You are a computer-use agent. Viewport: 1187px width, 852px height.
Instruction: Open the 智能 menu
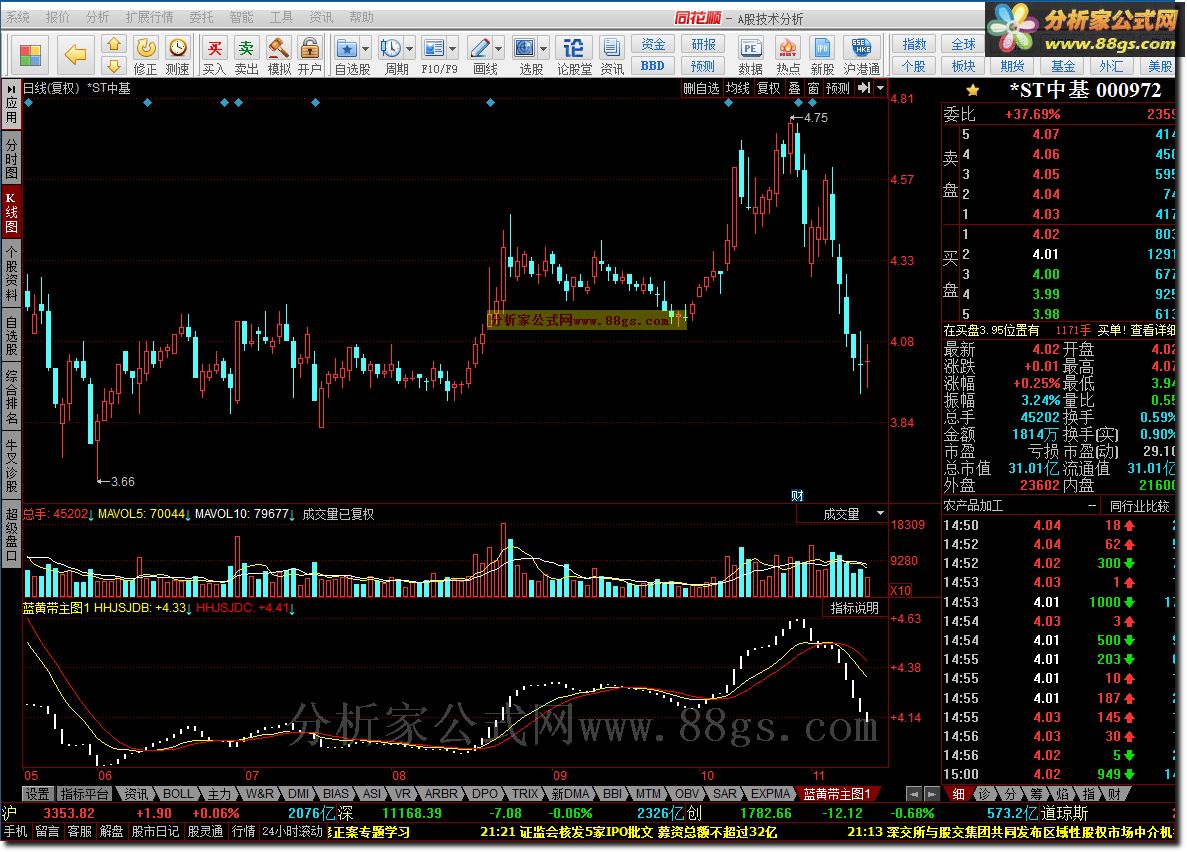point(241,17)
